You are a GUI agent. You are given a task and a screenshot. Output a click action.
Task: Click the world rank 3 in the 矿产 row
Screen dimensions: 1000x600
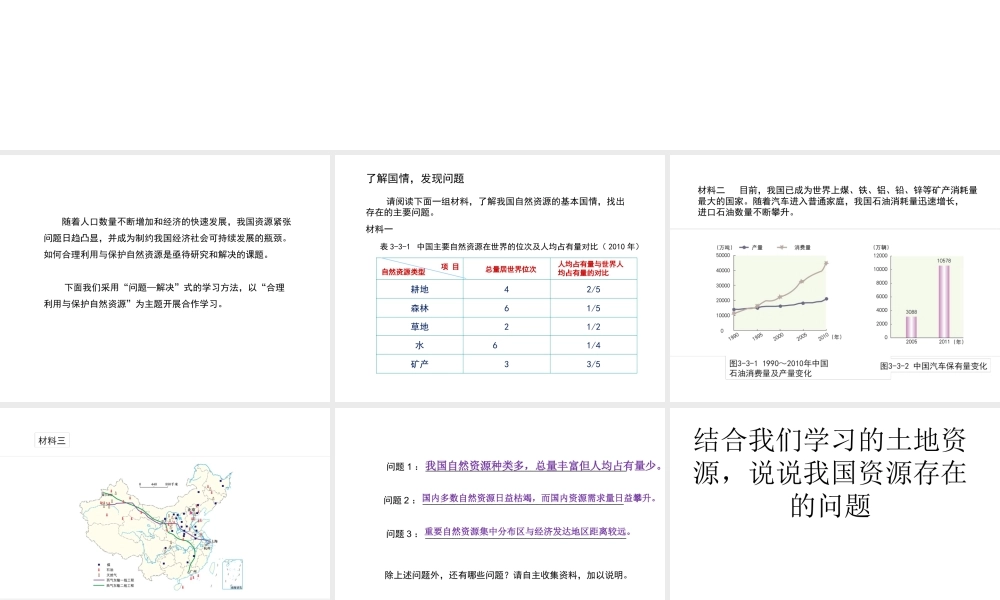[x=506, y=364]
